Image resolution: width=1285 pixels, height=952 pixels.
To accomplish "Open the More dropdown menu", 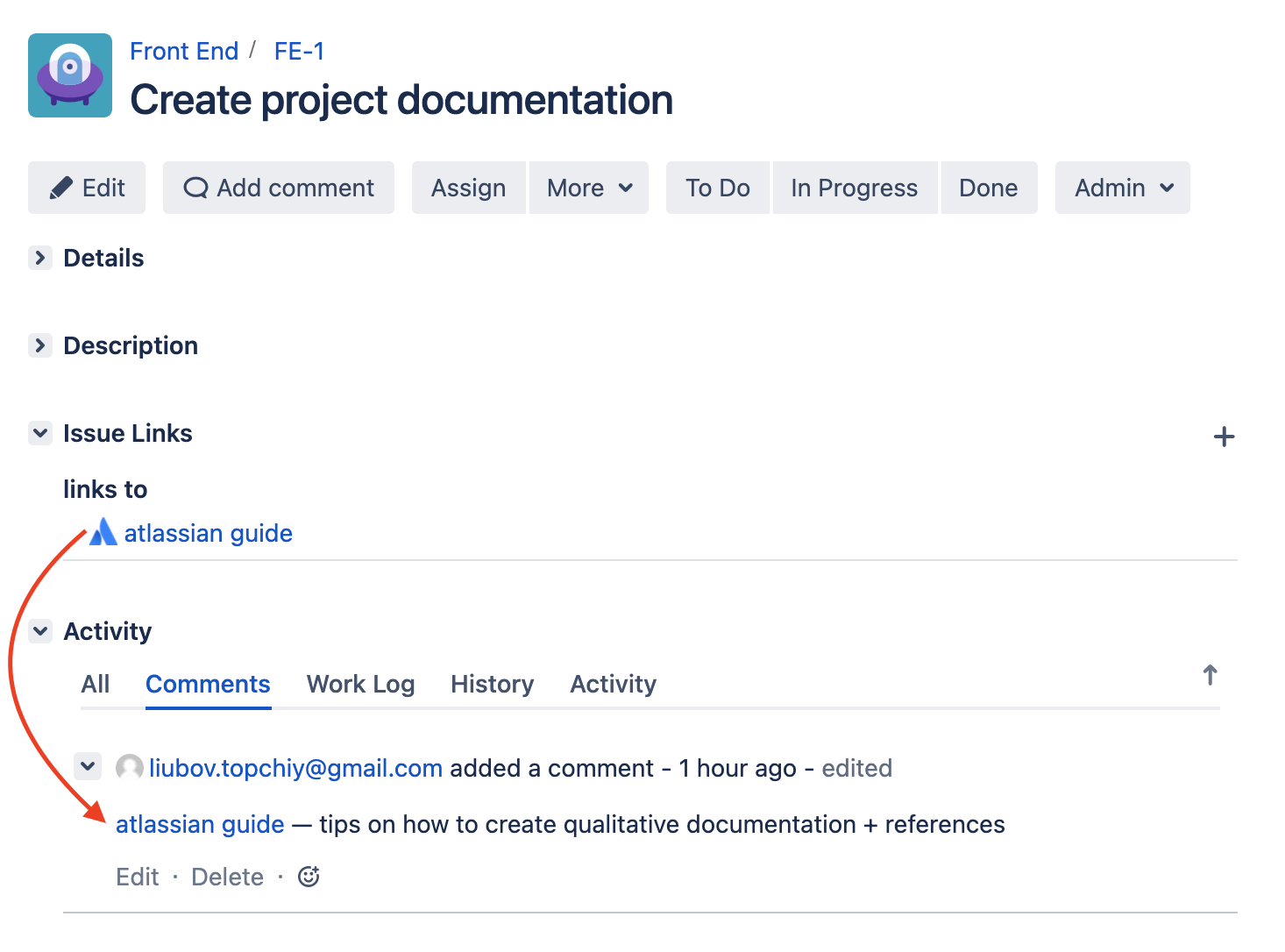I will [589, 188].
